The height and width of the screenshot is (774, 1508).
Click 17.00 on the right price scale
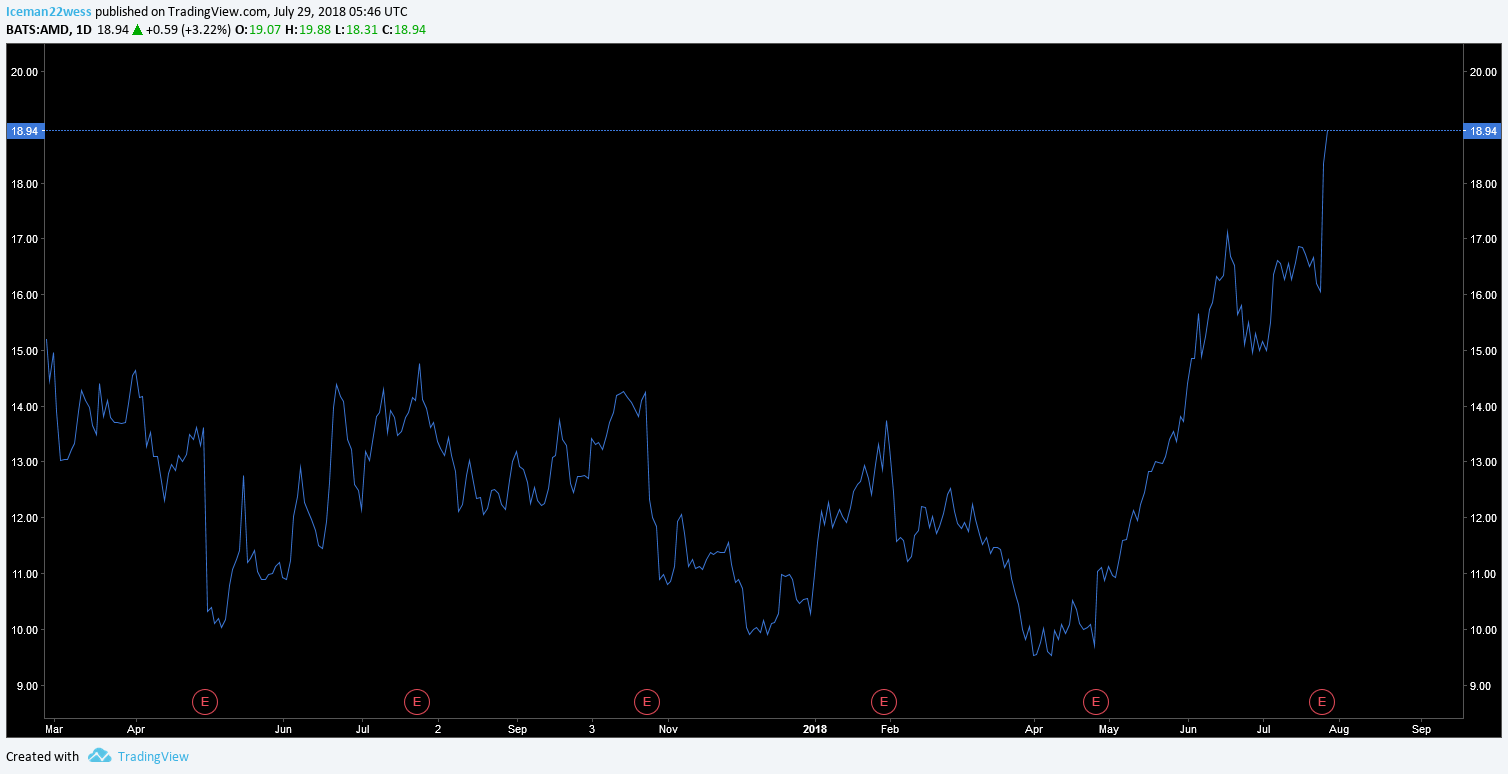pos(1482,240)
